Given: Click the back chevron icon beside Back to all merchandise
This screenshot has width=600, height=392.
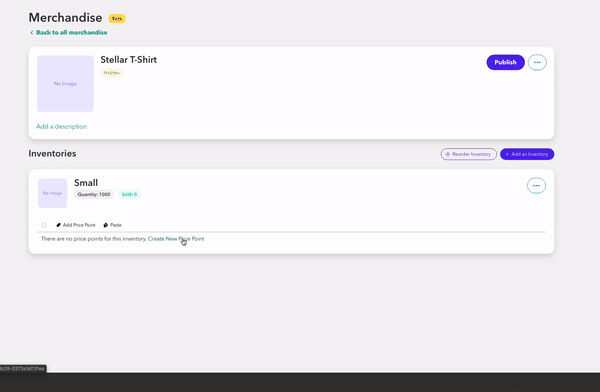Looking at the screenshot, I should (31, 33).
